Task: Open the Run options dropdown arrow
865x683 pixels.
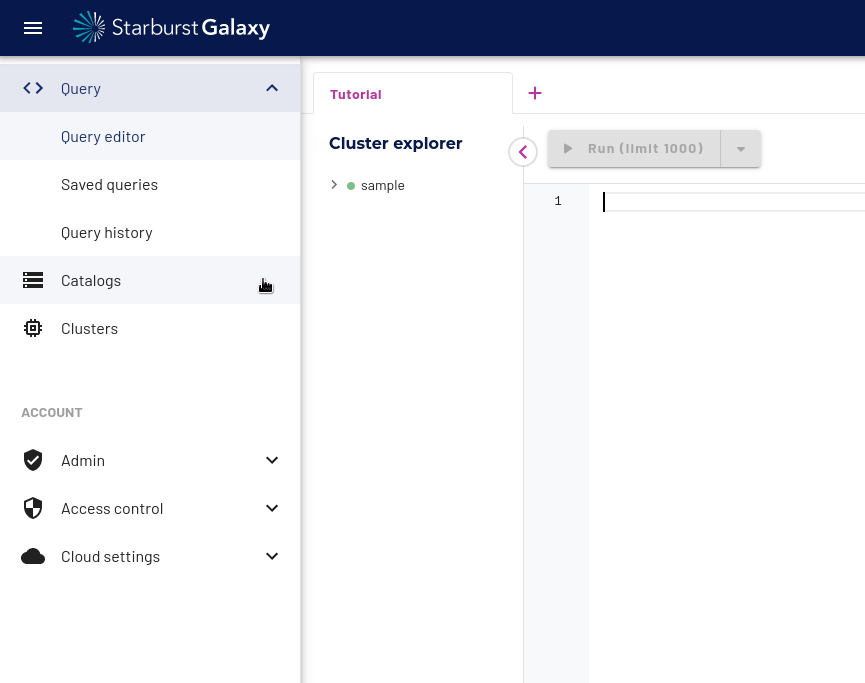Action: 741,149
